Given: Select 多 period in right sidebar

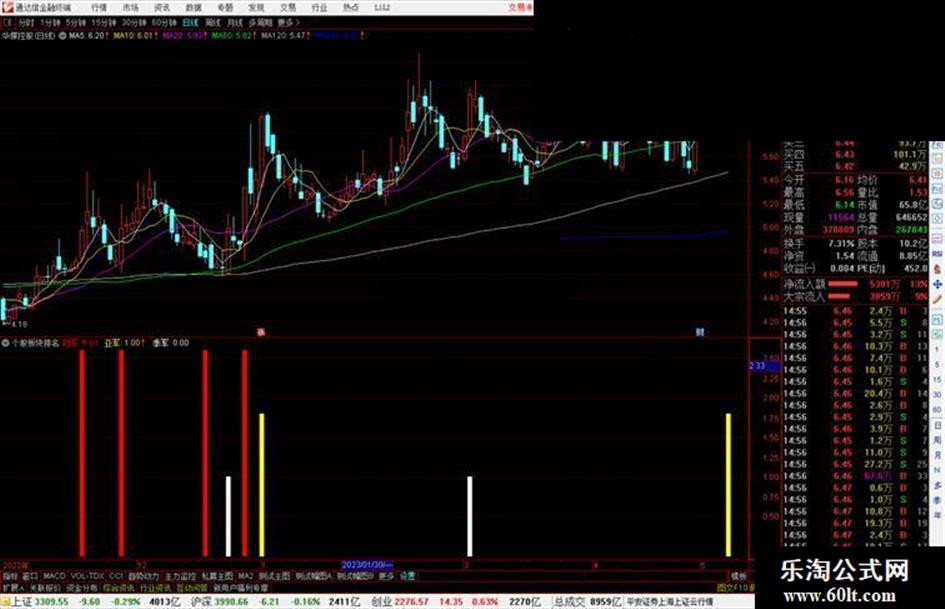Looking at the screenshot, I should coord(937,486).
